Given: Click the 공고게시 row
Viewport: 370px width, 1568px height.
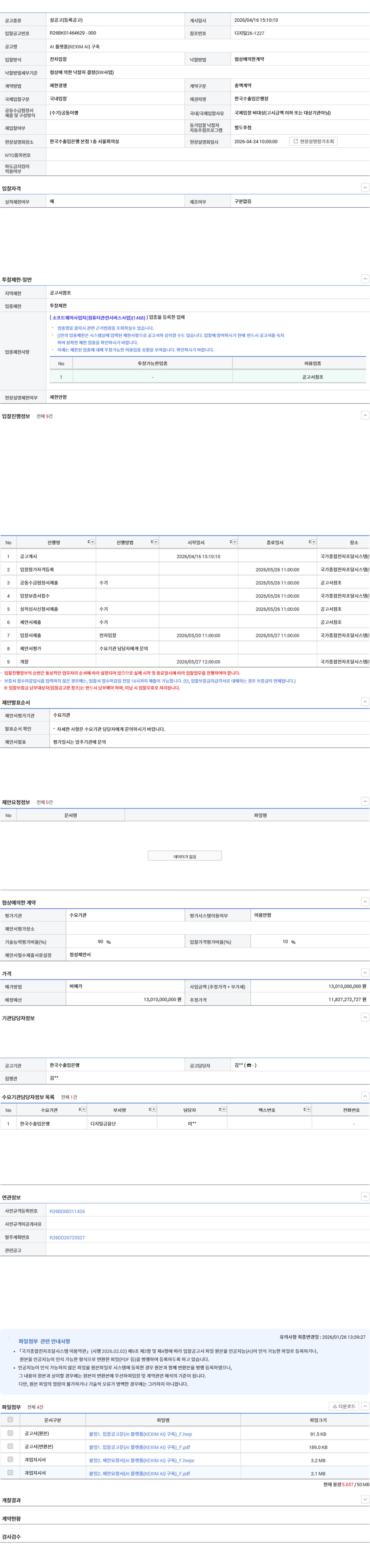Looking at the screenshot, I should click(x=185, y=556).
